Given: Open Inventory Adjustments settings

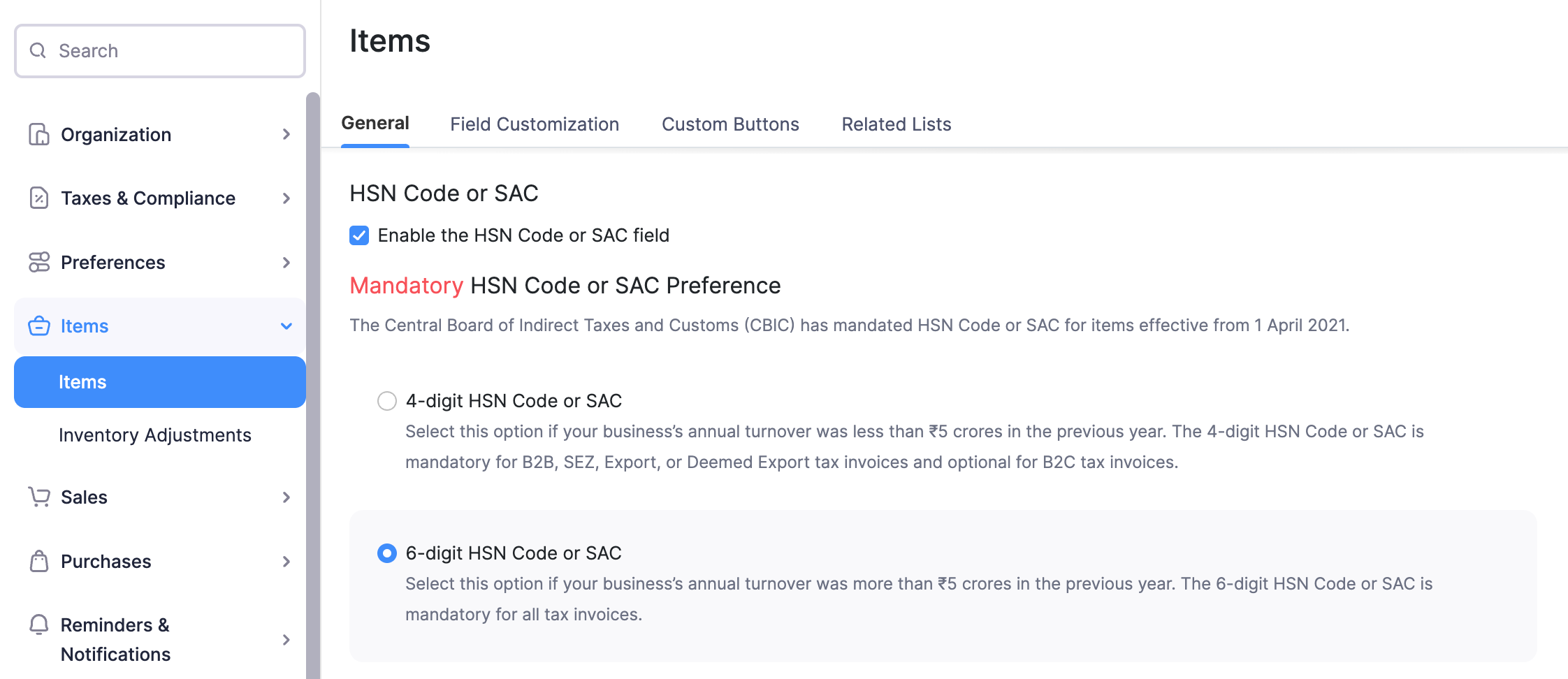Looking at the screenshot, I should (155, 435).
